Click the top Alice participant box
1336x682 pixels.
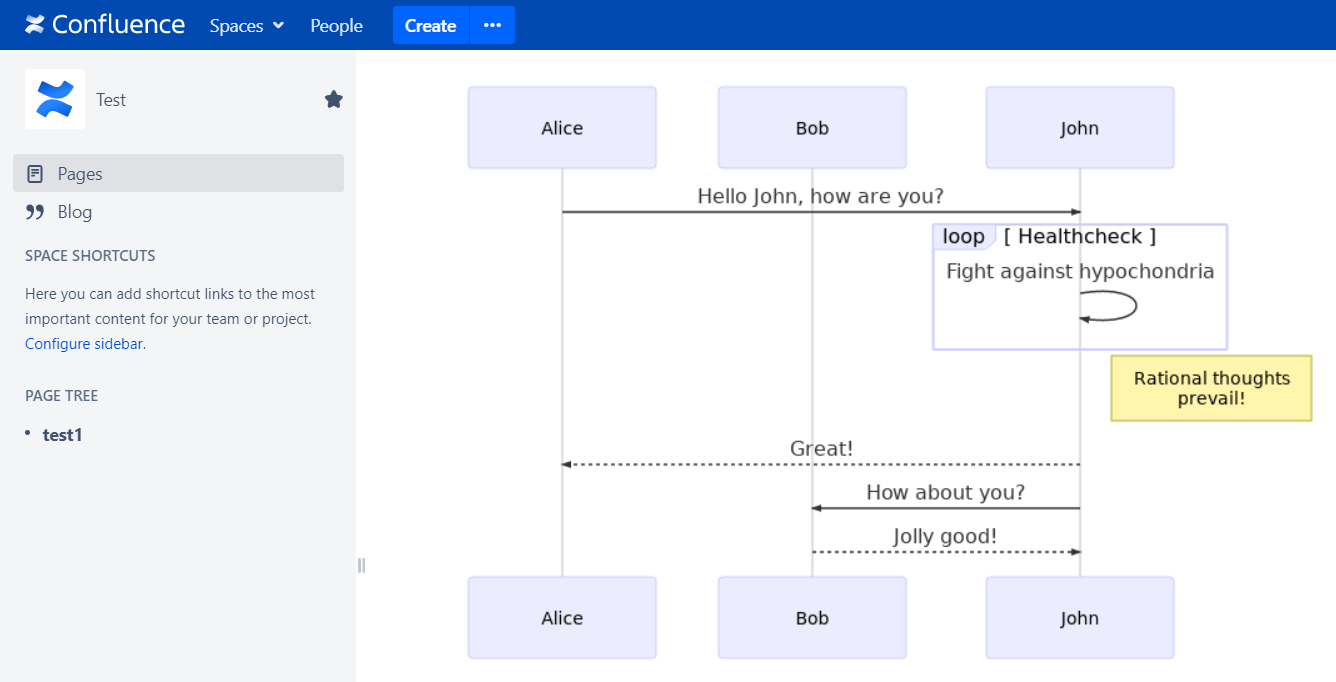pos(562,128)
